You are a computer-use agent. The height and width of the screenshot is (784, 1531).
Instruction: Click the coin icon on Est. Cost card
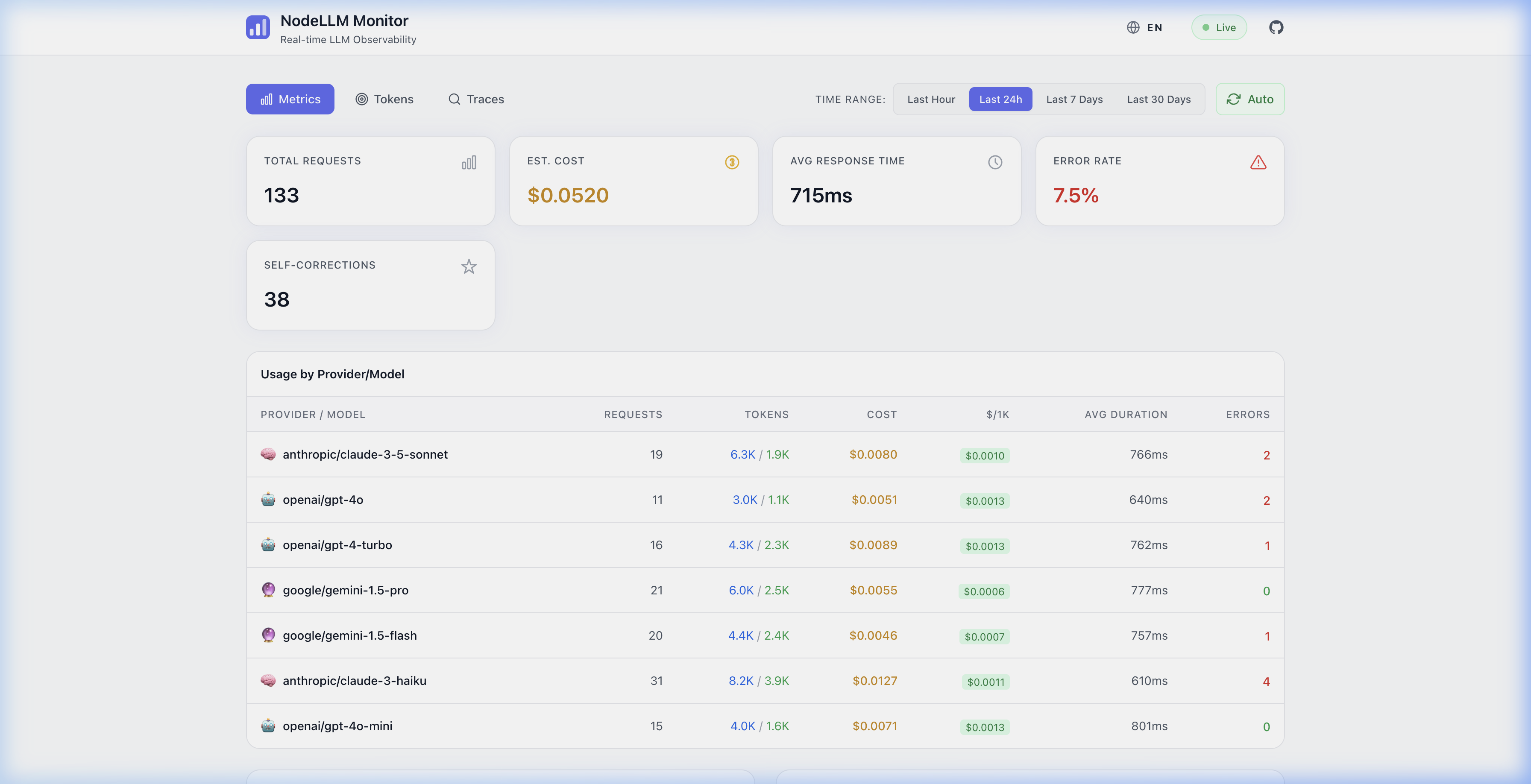click(x=732, y=161)
